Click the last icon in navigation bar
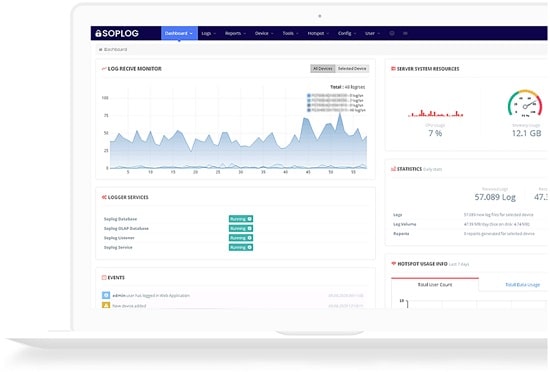The image size is (550, 372). [x=405, y=33]
